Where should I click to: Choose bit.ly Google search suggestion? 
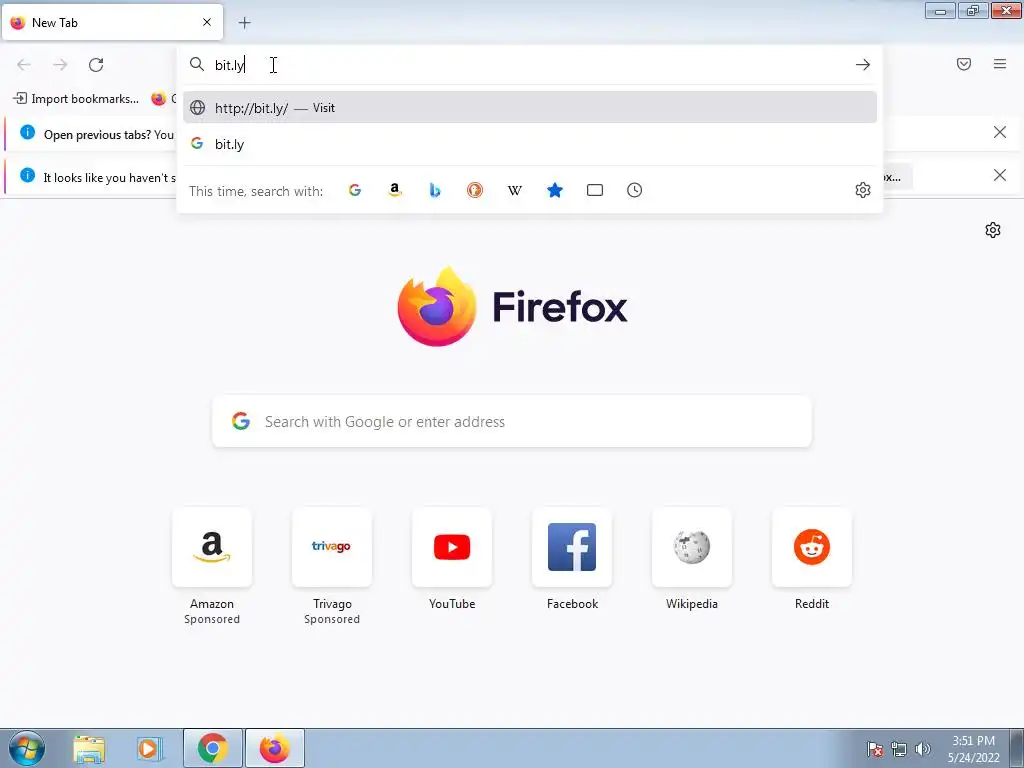(x=530, y=144)
